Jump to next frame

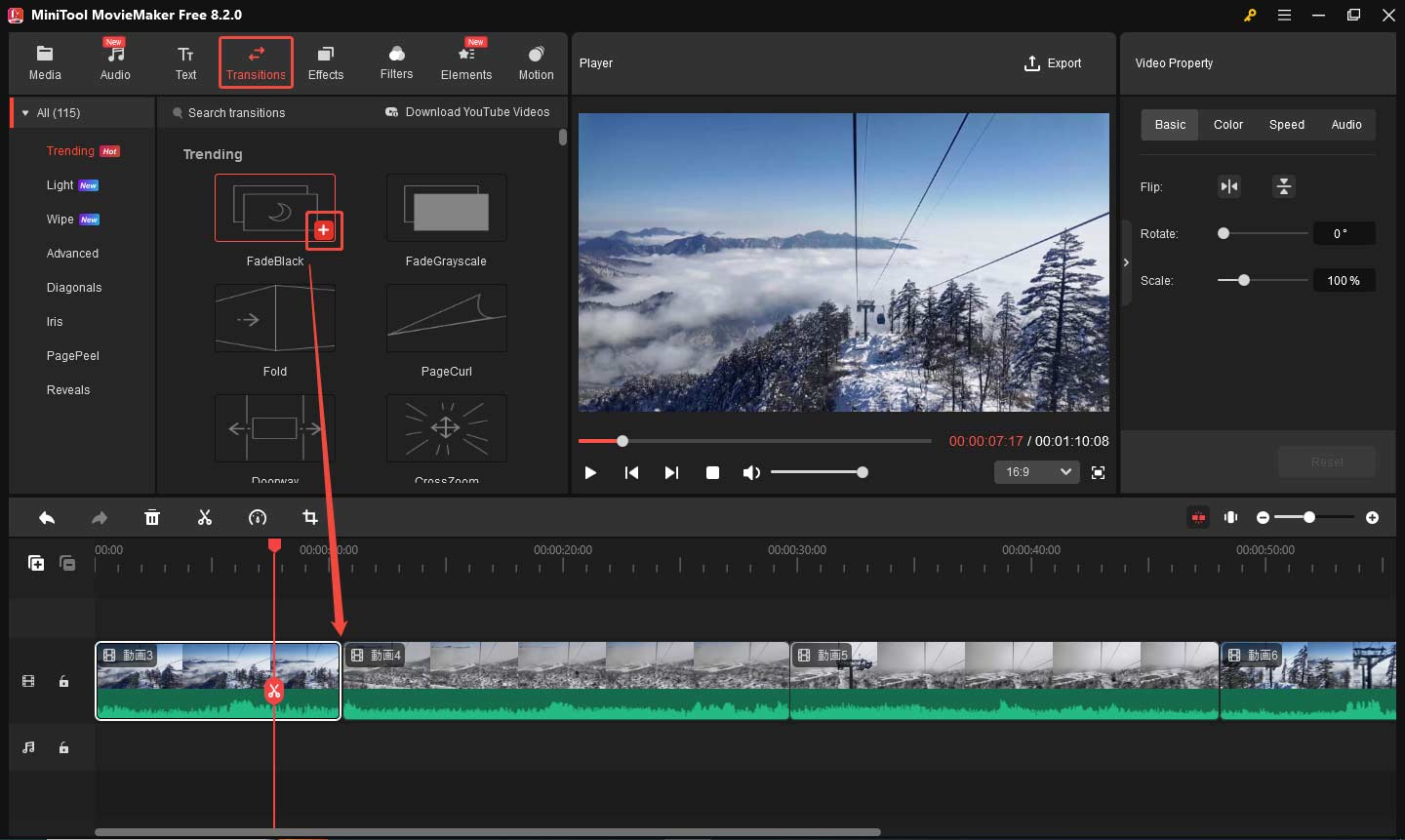click(671, 472)
